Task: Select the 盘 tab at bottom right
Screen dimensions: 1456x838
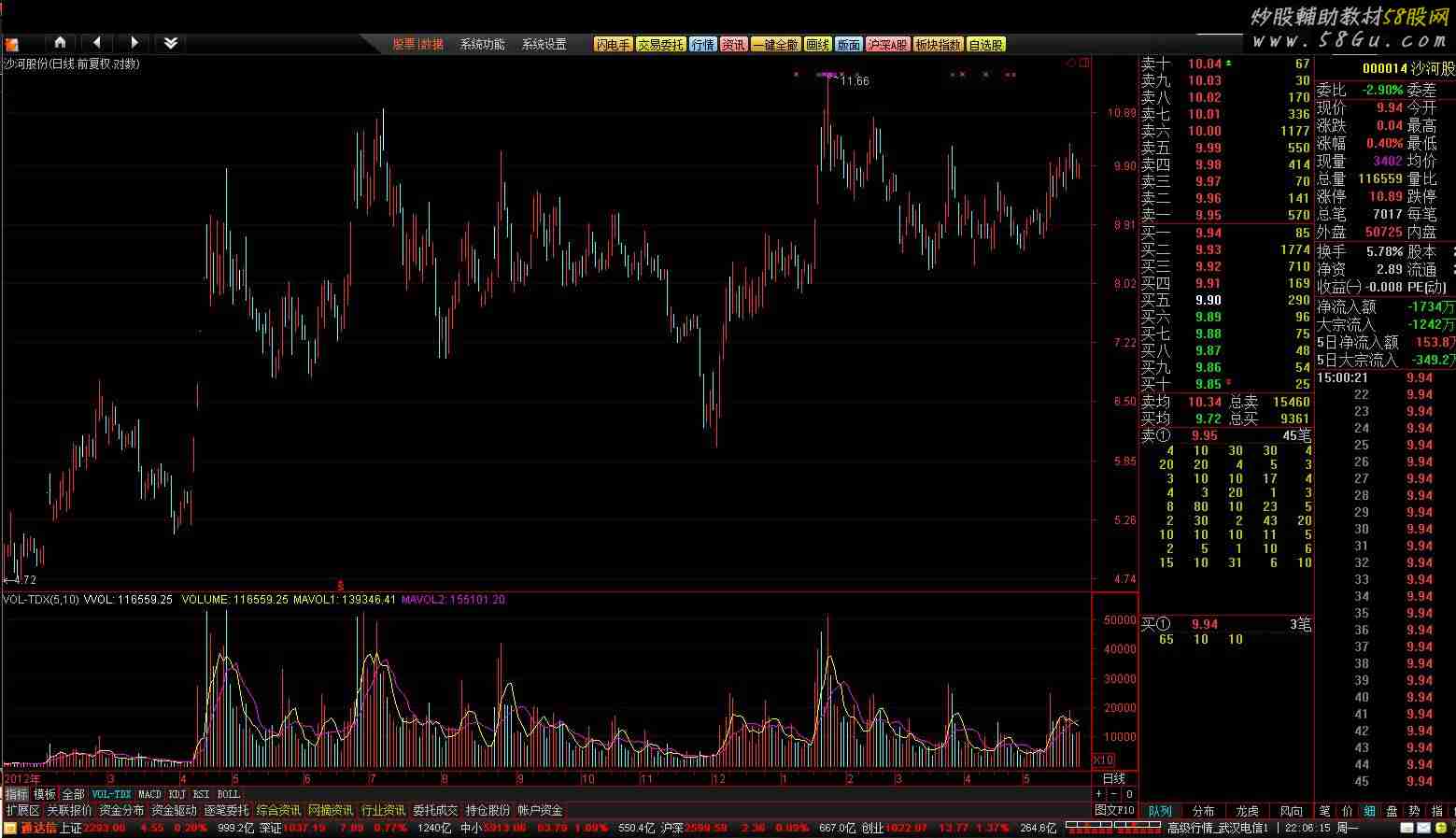Action: coord(1392,811)
